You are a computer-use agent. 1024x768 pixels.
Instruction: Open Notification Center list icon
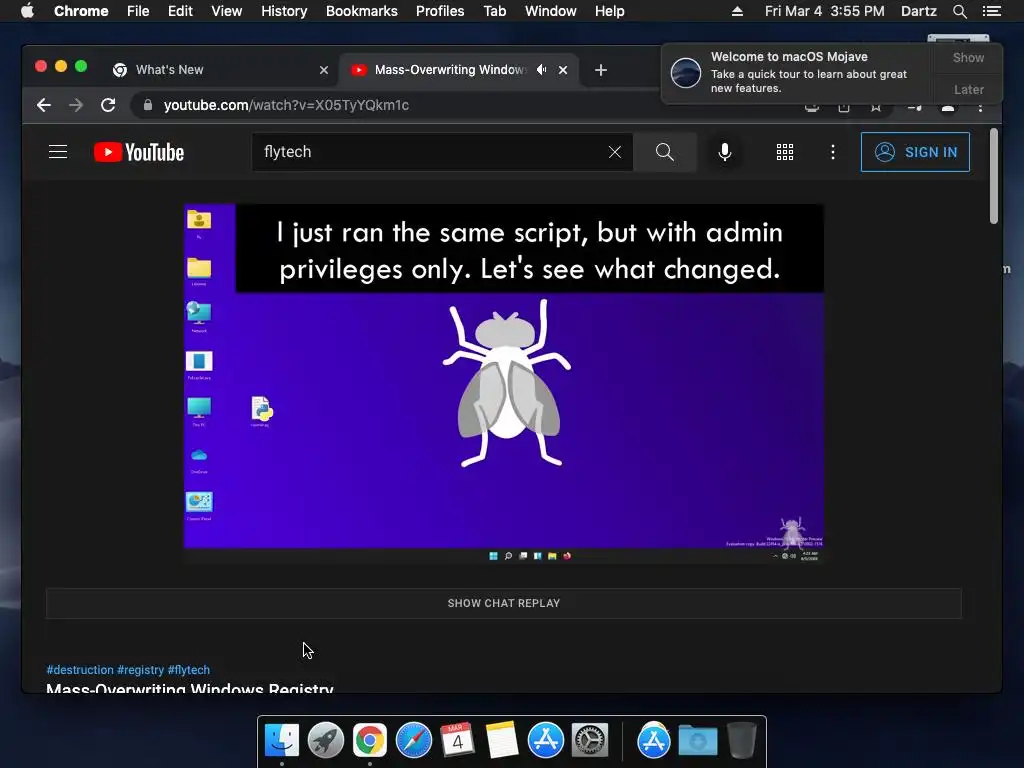click(991, 11)
